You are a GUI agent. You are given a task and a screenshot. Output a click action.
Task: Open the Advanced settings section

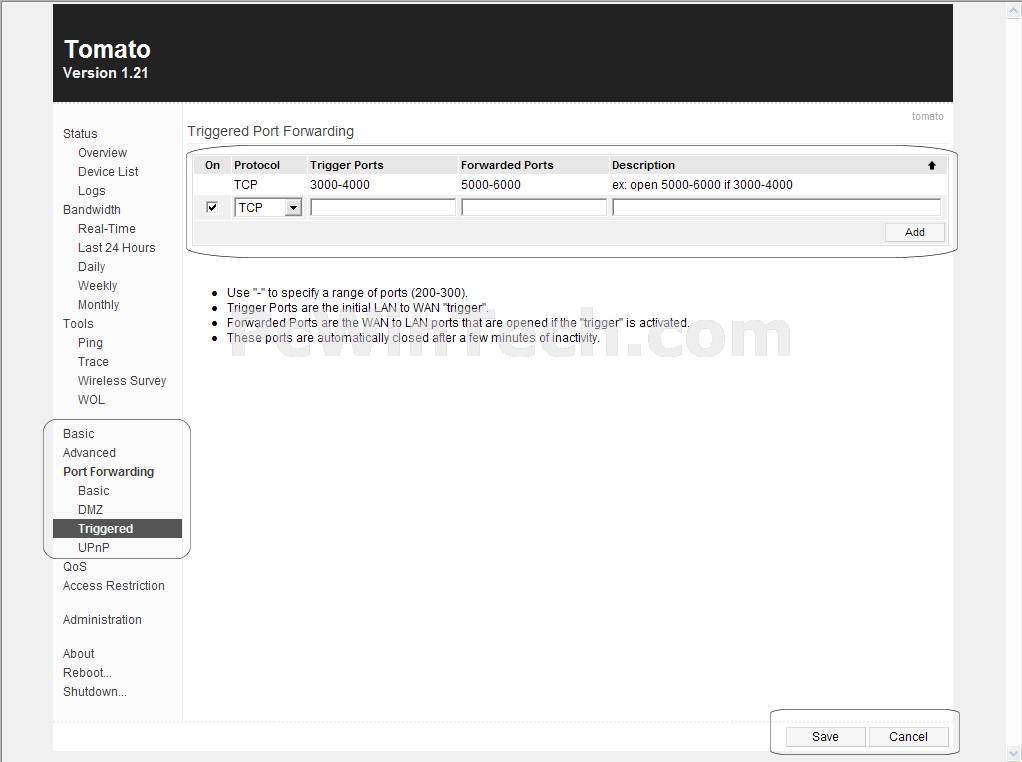point(89,452)
